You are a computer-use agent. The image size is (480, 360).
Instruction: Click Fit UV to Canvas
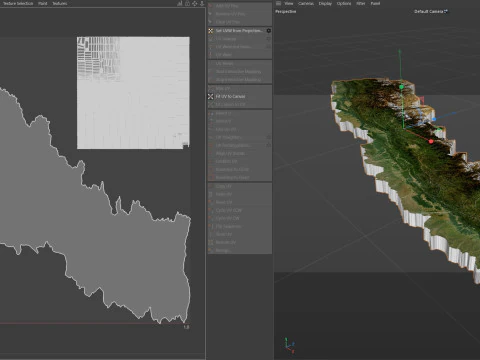coord(240,96)
